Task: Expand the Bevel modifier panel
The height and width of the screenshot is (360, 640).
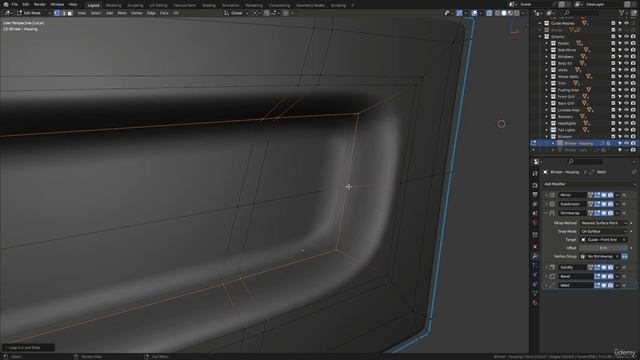Action: coord(547,276)
